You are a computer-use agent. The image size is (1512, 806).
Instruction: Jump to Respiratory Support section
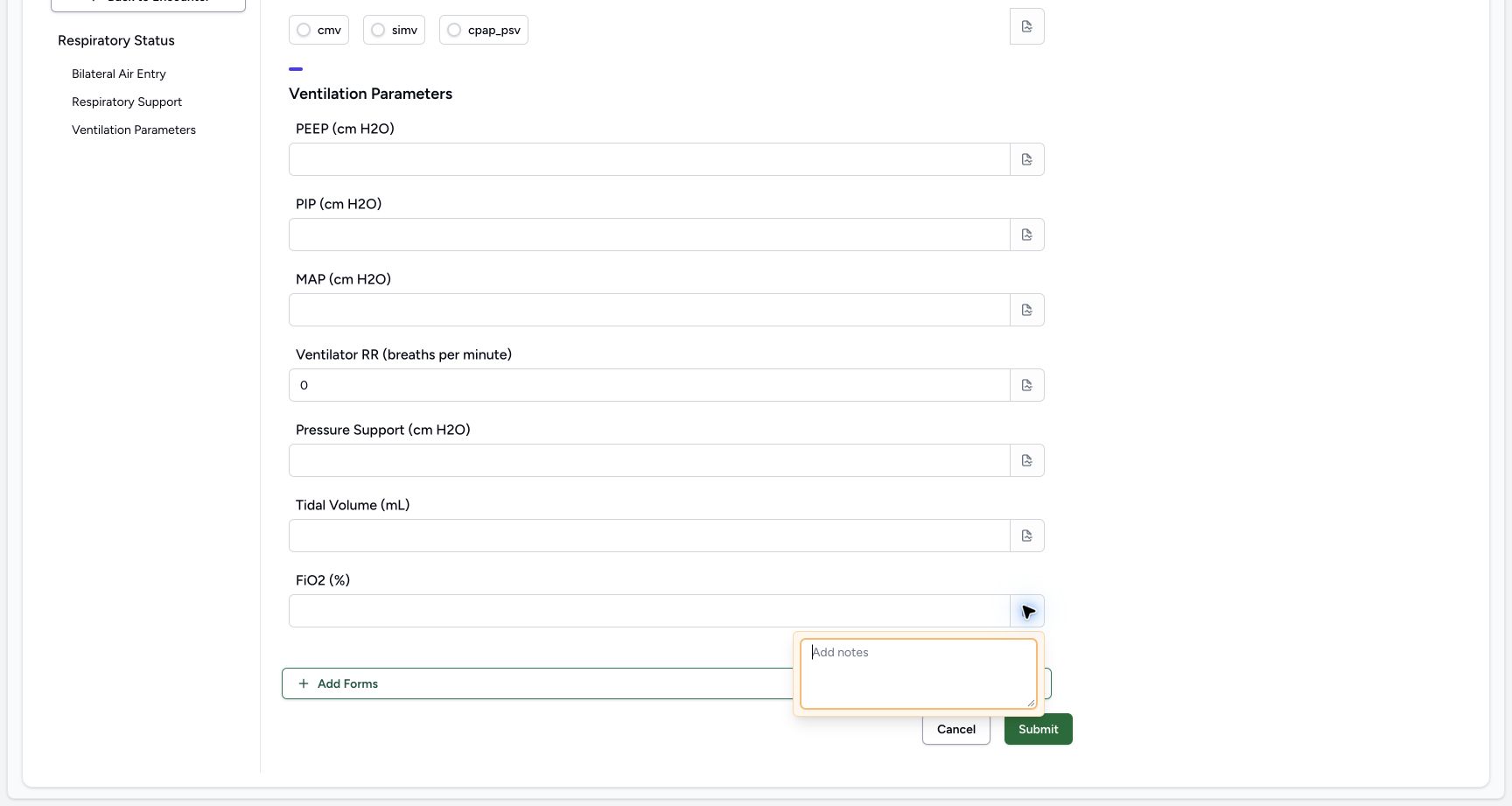(127, 102)
